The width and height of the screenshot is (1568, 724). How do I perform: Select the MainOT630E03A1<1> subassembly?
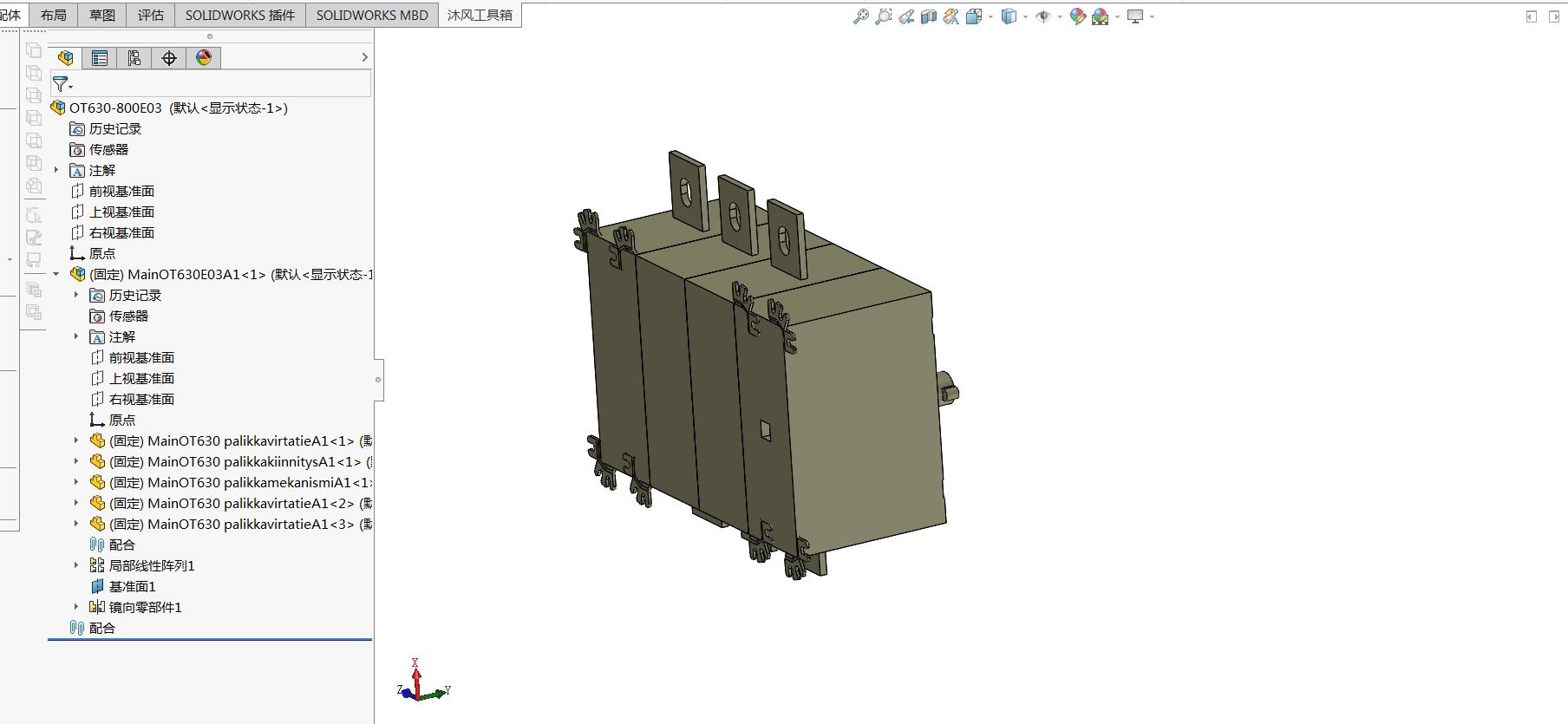click(221, 274)
